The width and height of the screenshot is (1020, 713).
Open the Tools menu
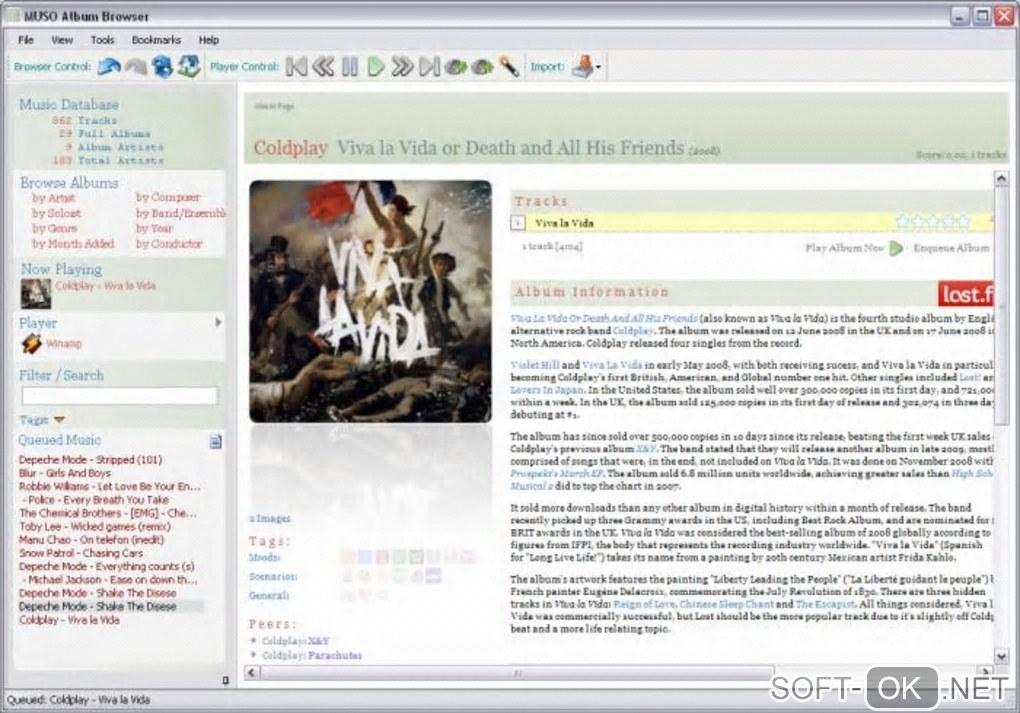[102, 40]
